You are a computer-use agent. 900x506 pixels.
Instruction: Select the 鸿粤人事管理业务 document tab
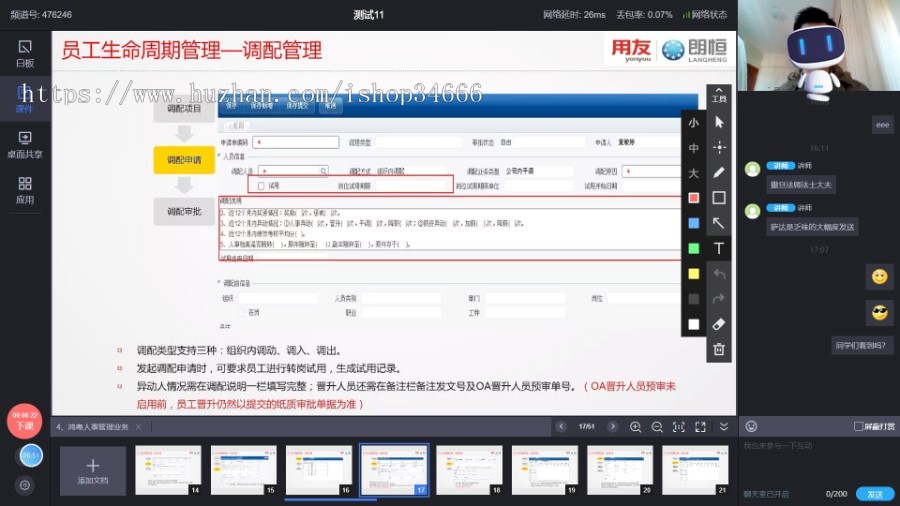click(93, 427)
